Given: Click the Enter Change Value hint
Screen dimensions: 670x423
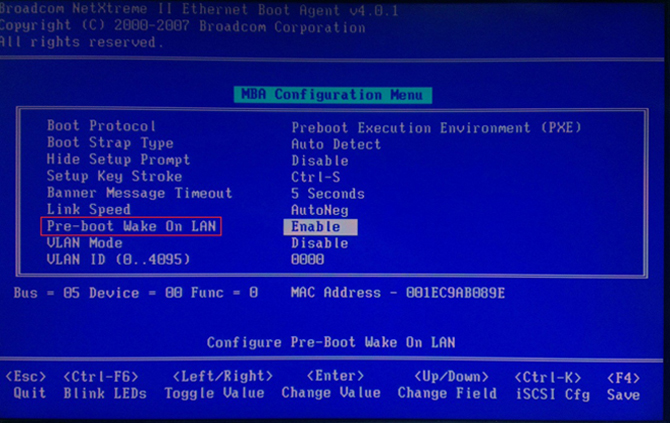Looking at the screenshot, I should (331, 384).
